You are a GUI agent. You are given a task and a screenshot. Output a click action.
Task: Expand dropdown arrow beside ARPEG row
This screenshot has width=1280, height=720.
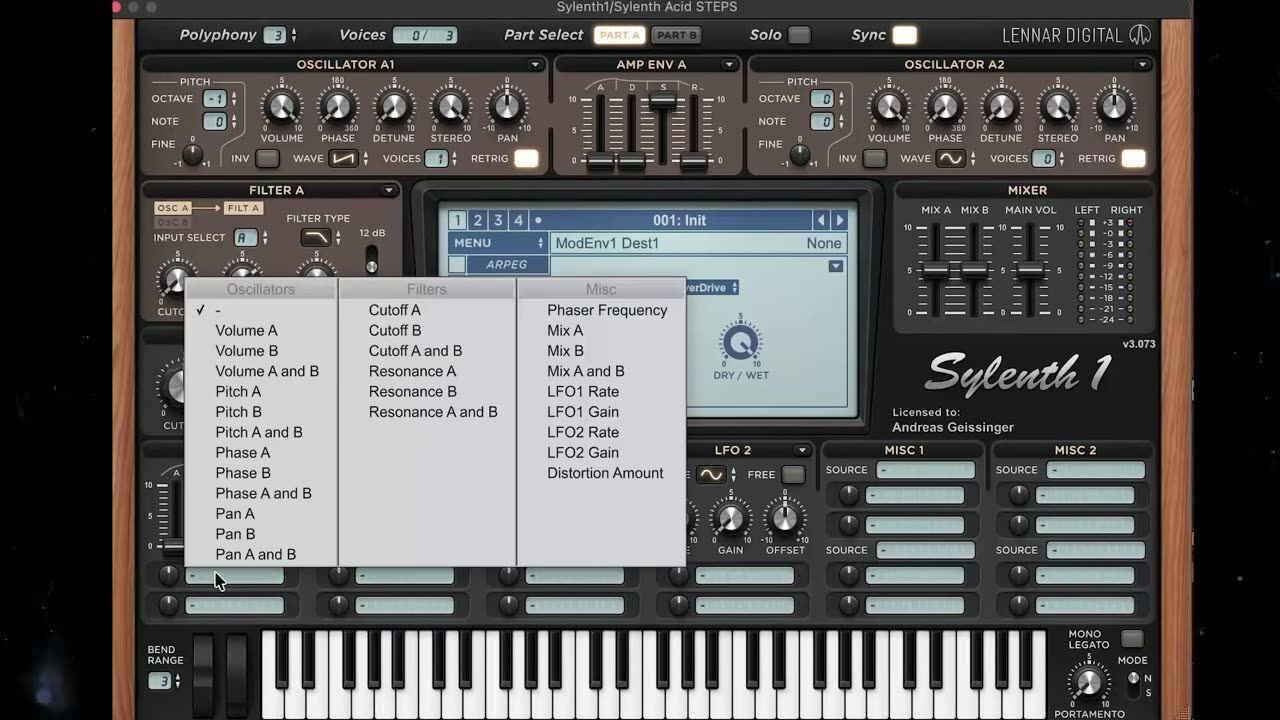836,266
